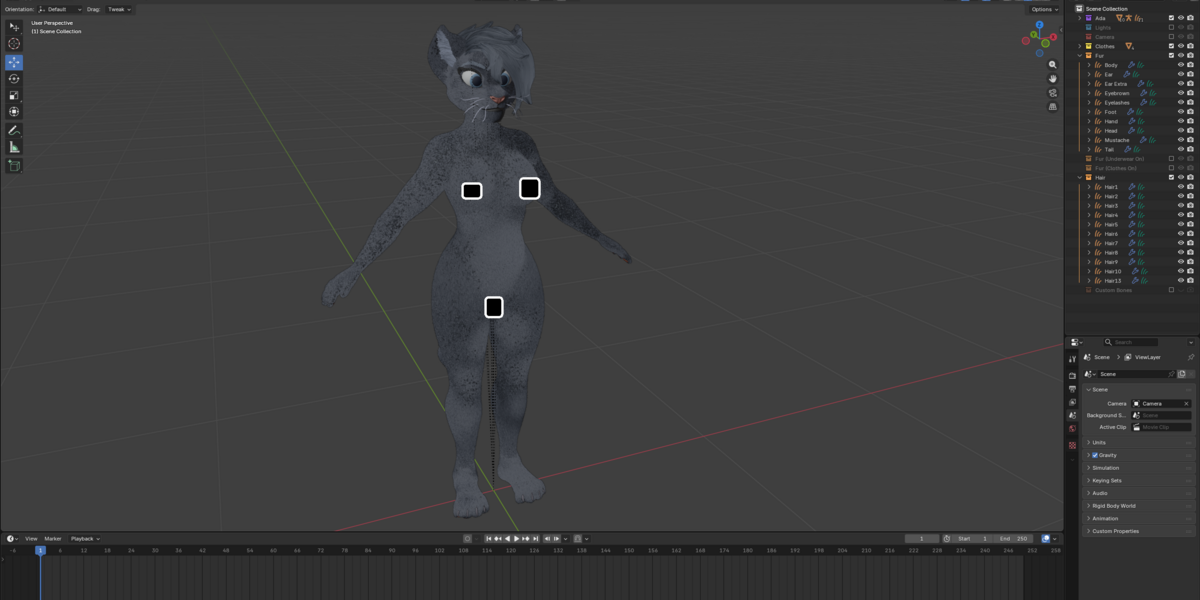Viewport: 1200px width, 600px height.
Task: Choose the Scale tool
Action: click(x=14, y=95)
